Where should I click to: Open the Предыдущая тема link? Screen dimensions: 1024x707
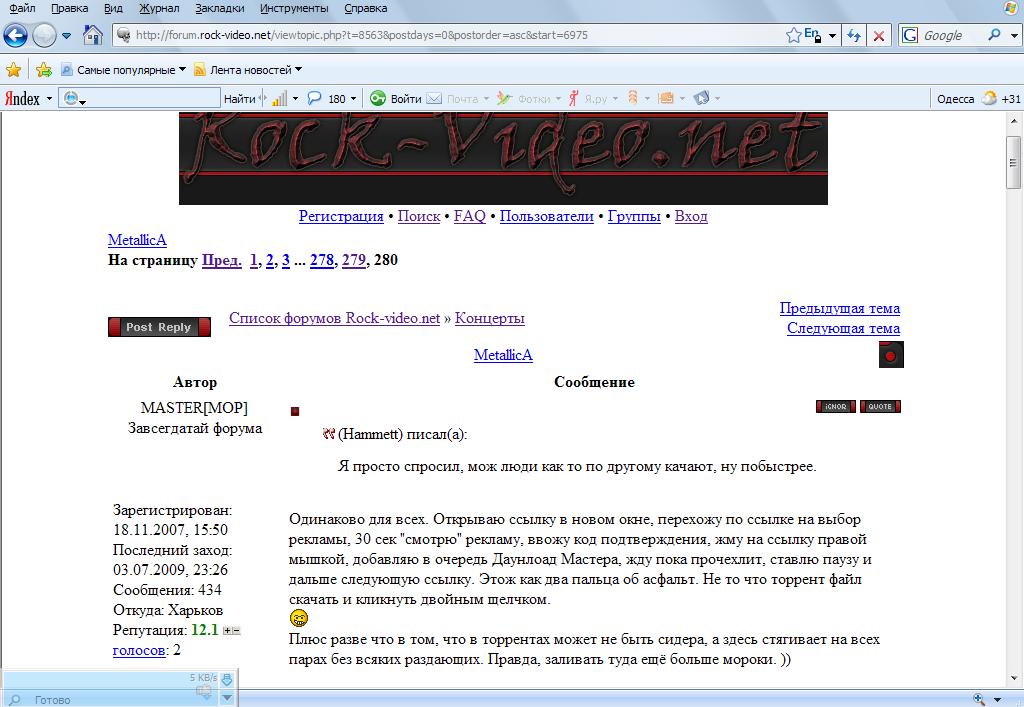pyautogui.click(x=839, y=308)
